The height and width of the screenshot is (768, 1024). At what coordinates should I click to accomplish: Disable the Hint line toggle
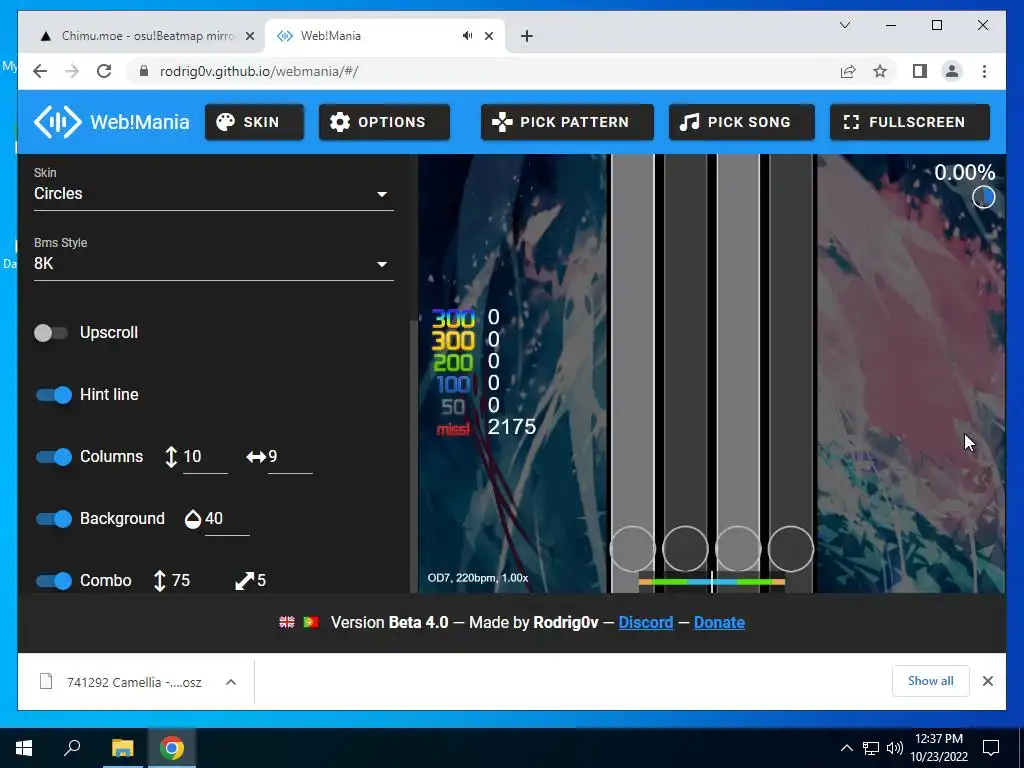coord(54,395)
